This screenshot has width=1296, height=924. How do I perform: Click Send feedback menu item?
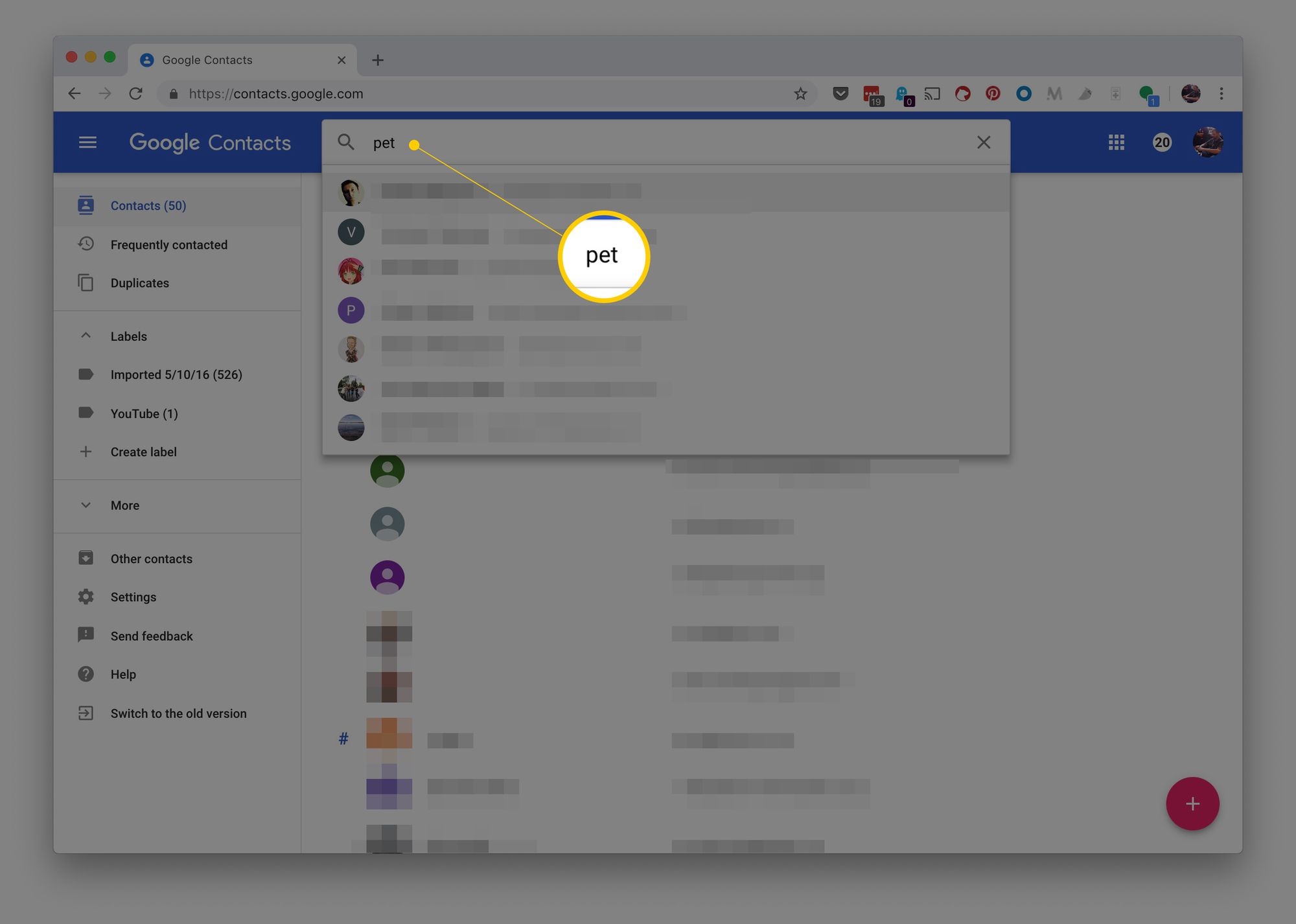coord(151,635)
